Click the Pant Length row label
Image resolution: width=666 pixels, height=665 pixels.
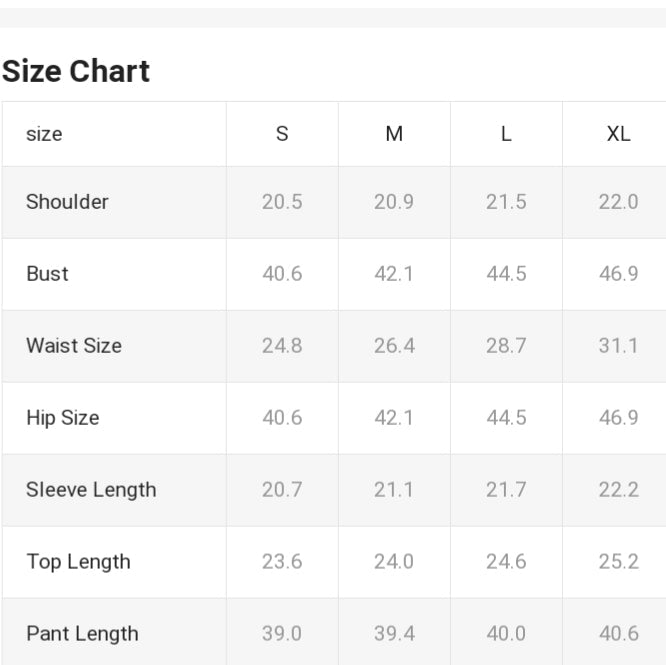coord(82,634)
